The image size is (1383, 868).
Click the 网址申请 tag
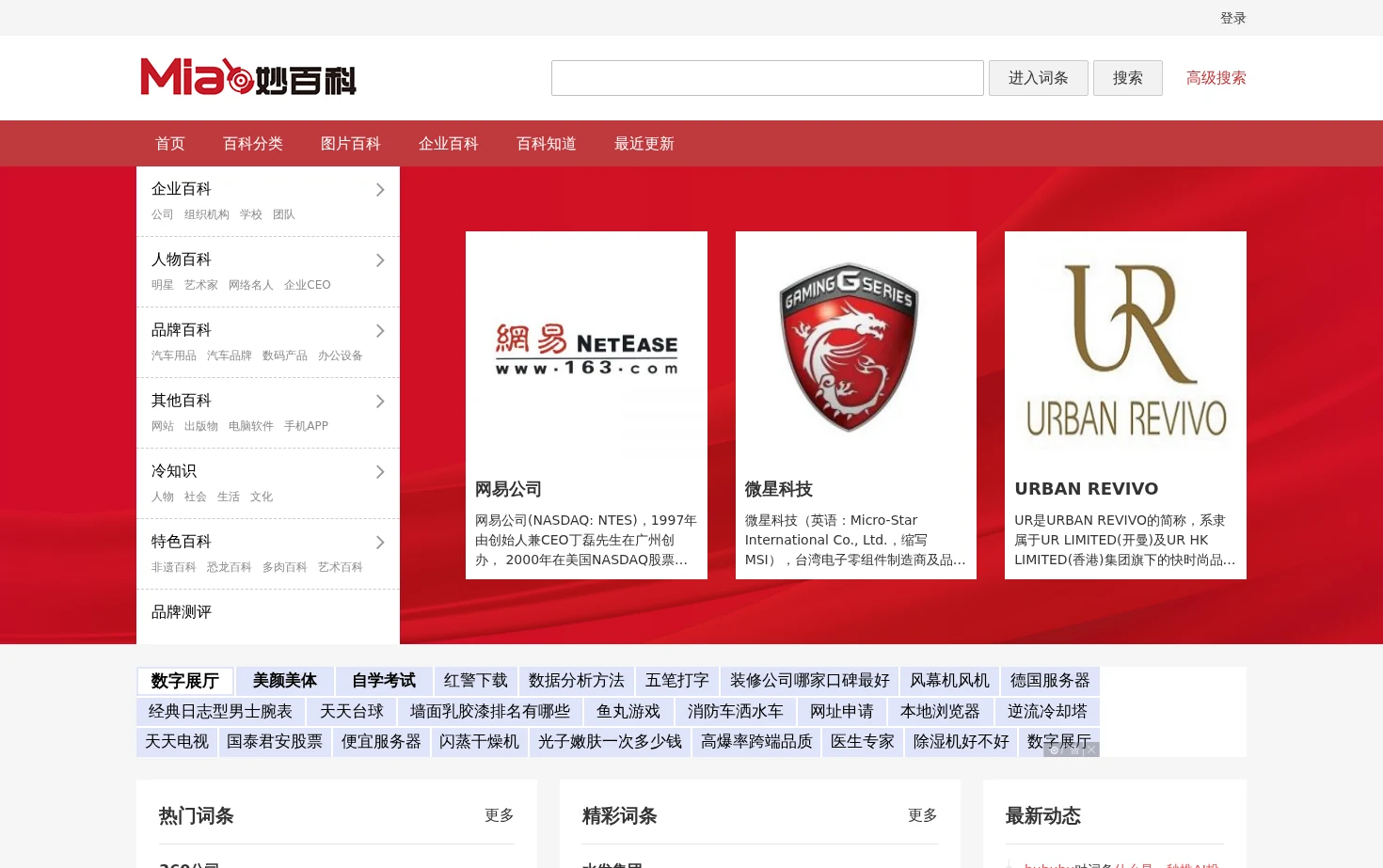point(842,712)
